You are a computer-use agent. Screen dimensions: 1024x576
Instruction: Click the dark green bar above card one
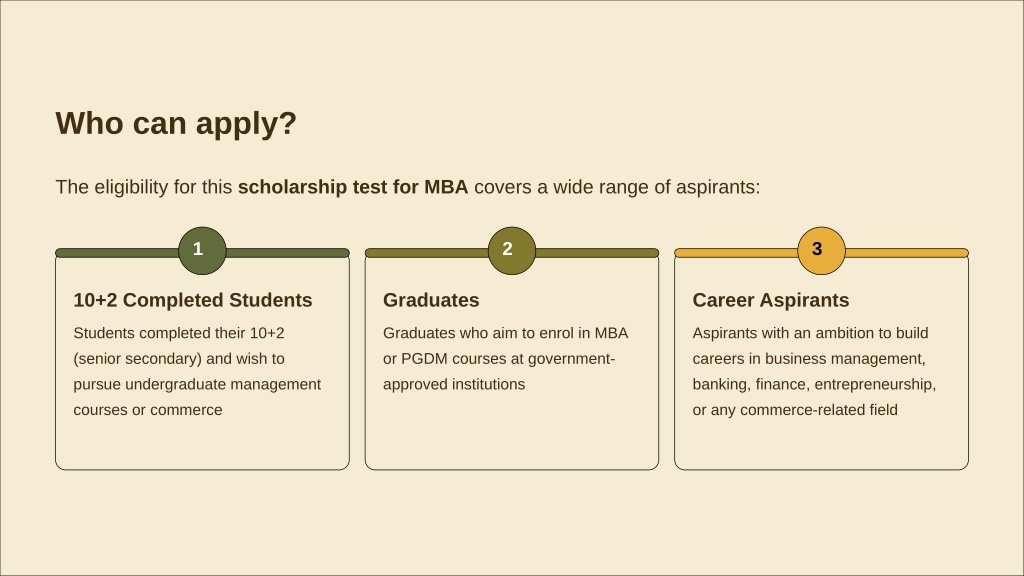pyautogui.click(x=118, y=253)
